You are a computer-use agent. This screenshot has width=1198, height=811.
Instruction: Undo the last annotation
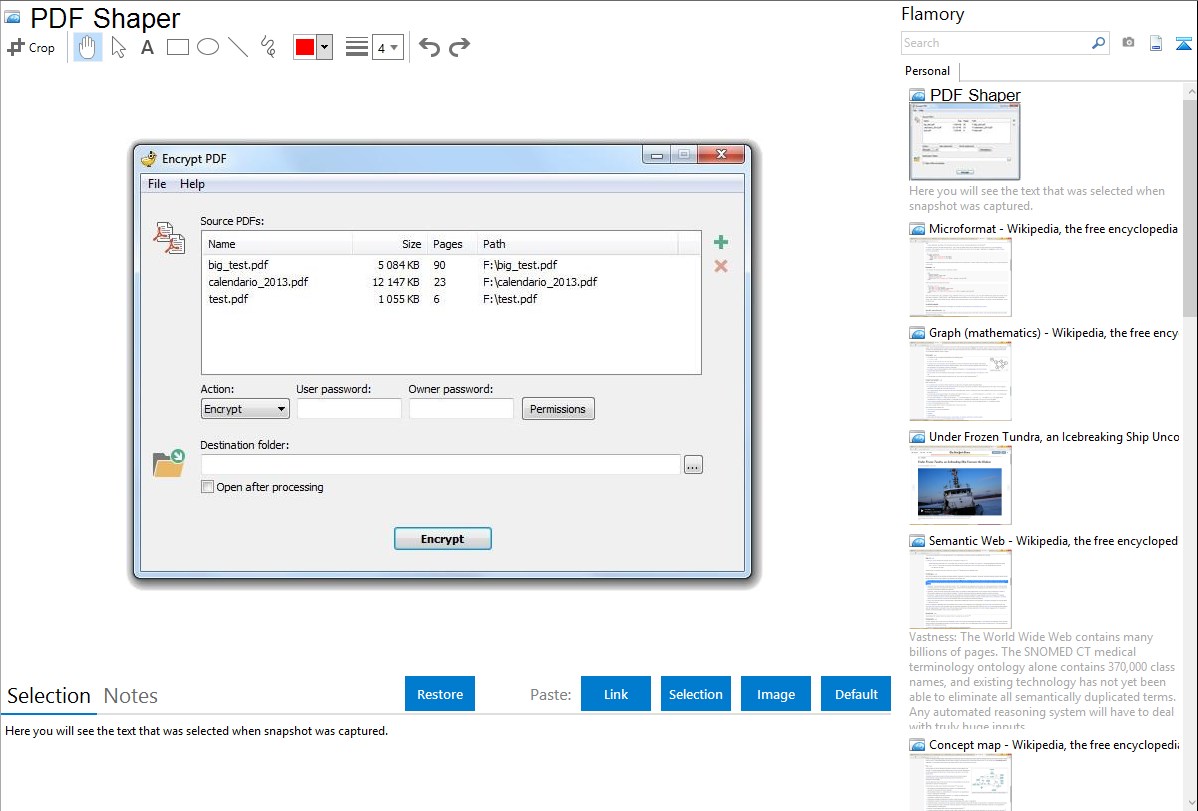point(429,47)
